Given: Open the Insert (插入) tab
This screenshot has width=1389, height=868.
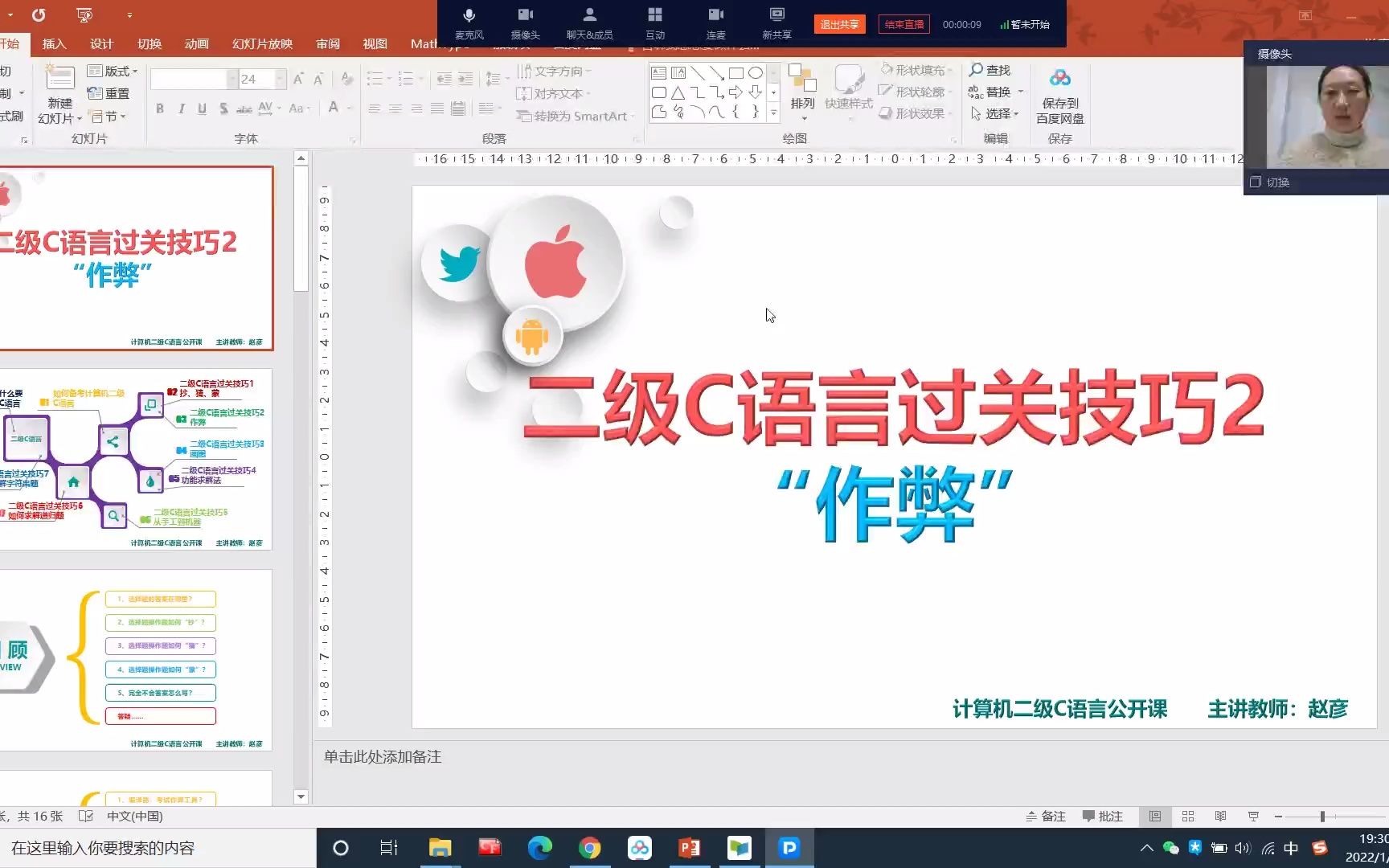Looking at the screenshot, I should click(x=54, y=43).
